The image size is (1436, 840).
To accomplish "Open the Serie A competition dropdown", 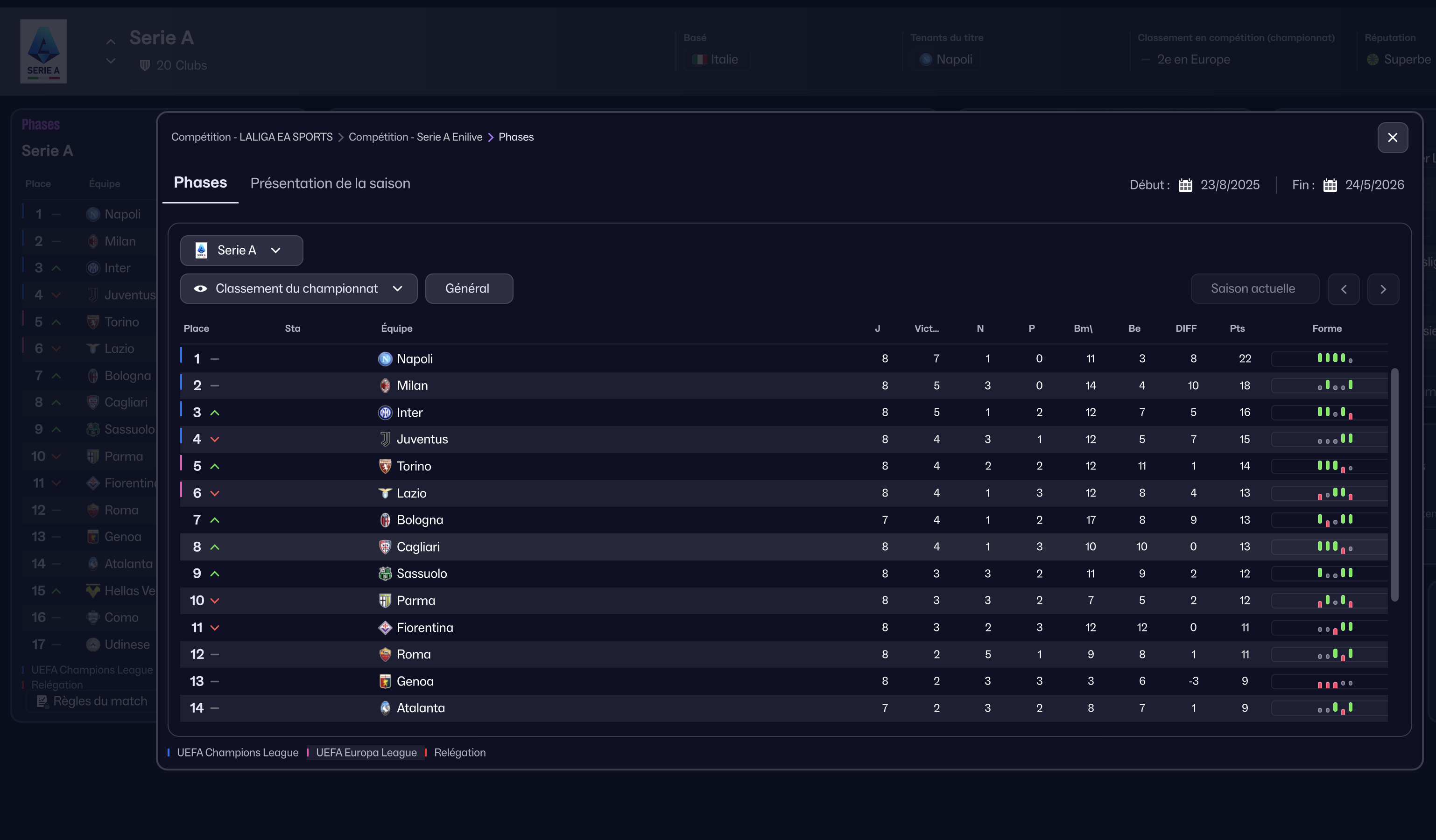I will [x=242, y=251].
